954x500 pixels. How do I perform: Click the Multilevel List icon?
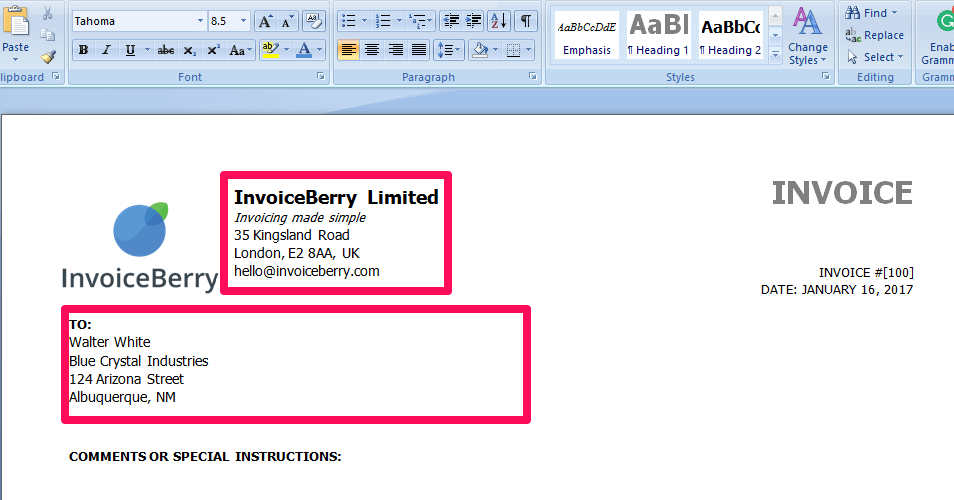click(418, 21)
